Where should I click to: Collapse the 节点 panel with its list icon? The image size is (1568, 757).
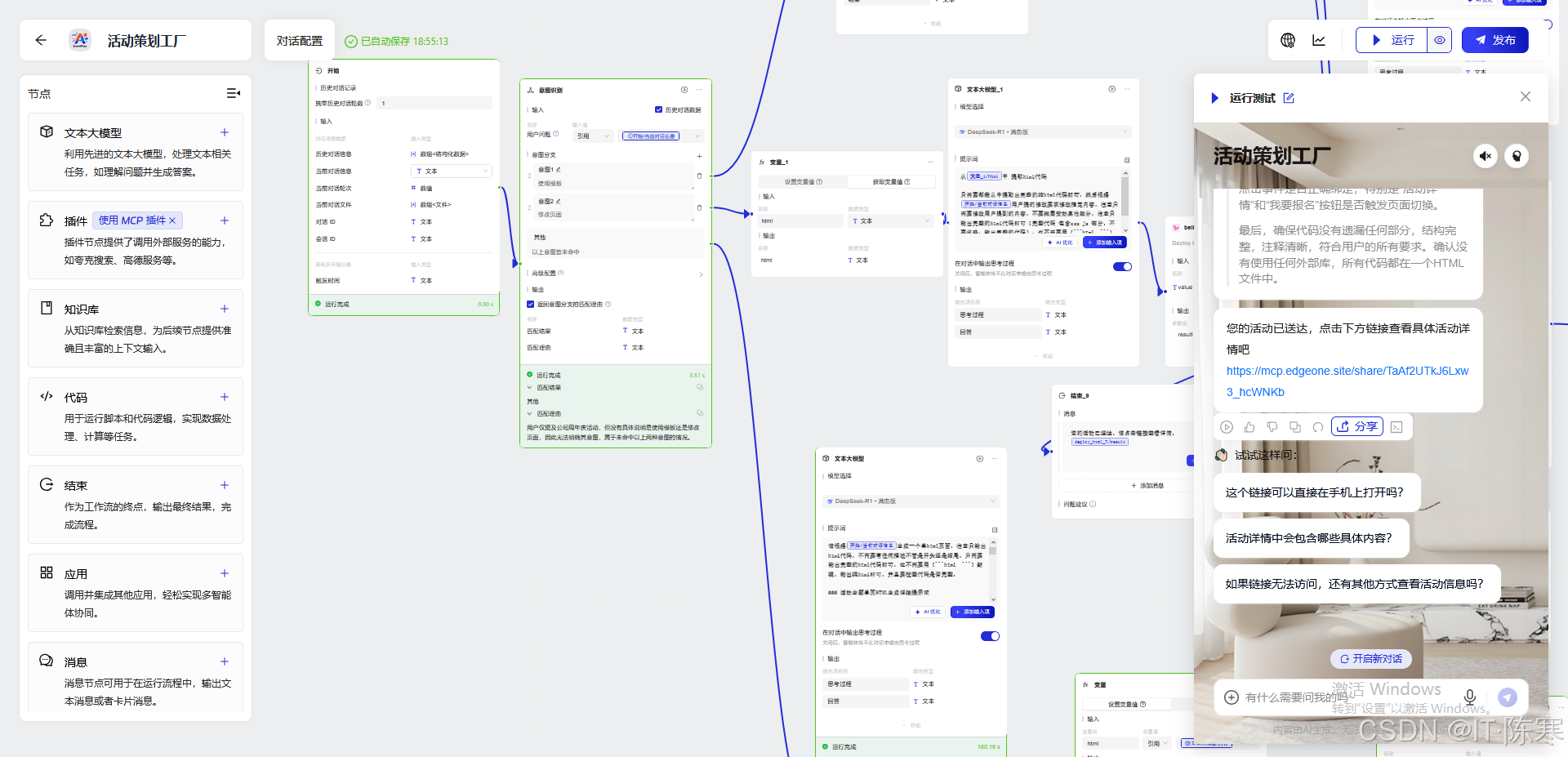tap(233, 94)
